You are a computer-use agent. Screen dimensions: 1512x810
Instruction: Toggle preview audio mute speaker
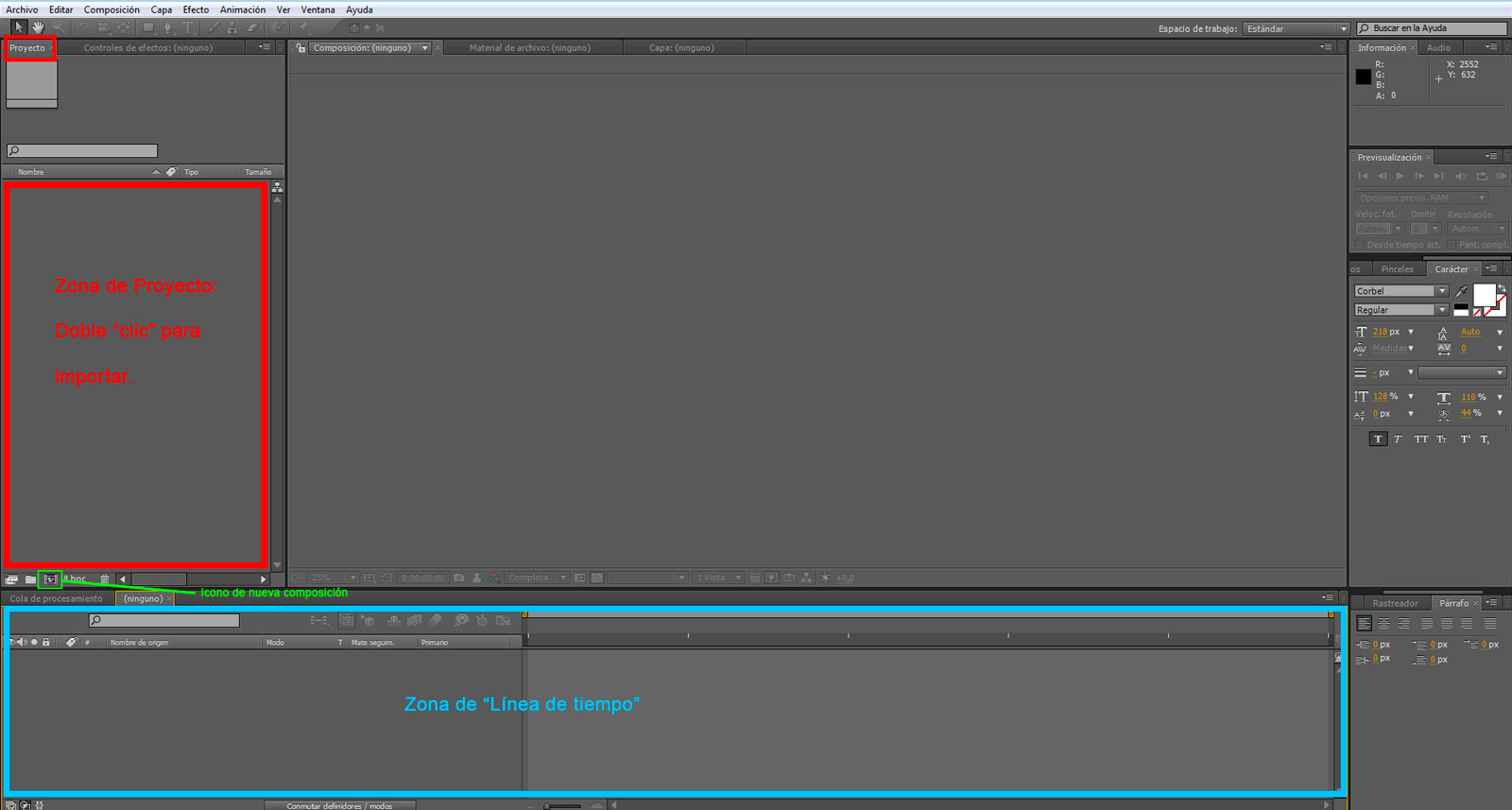pyautogui.click(x=1460, y=176)
